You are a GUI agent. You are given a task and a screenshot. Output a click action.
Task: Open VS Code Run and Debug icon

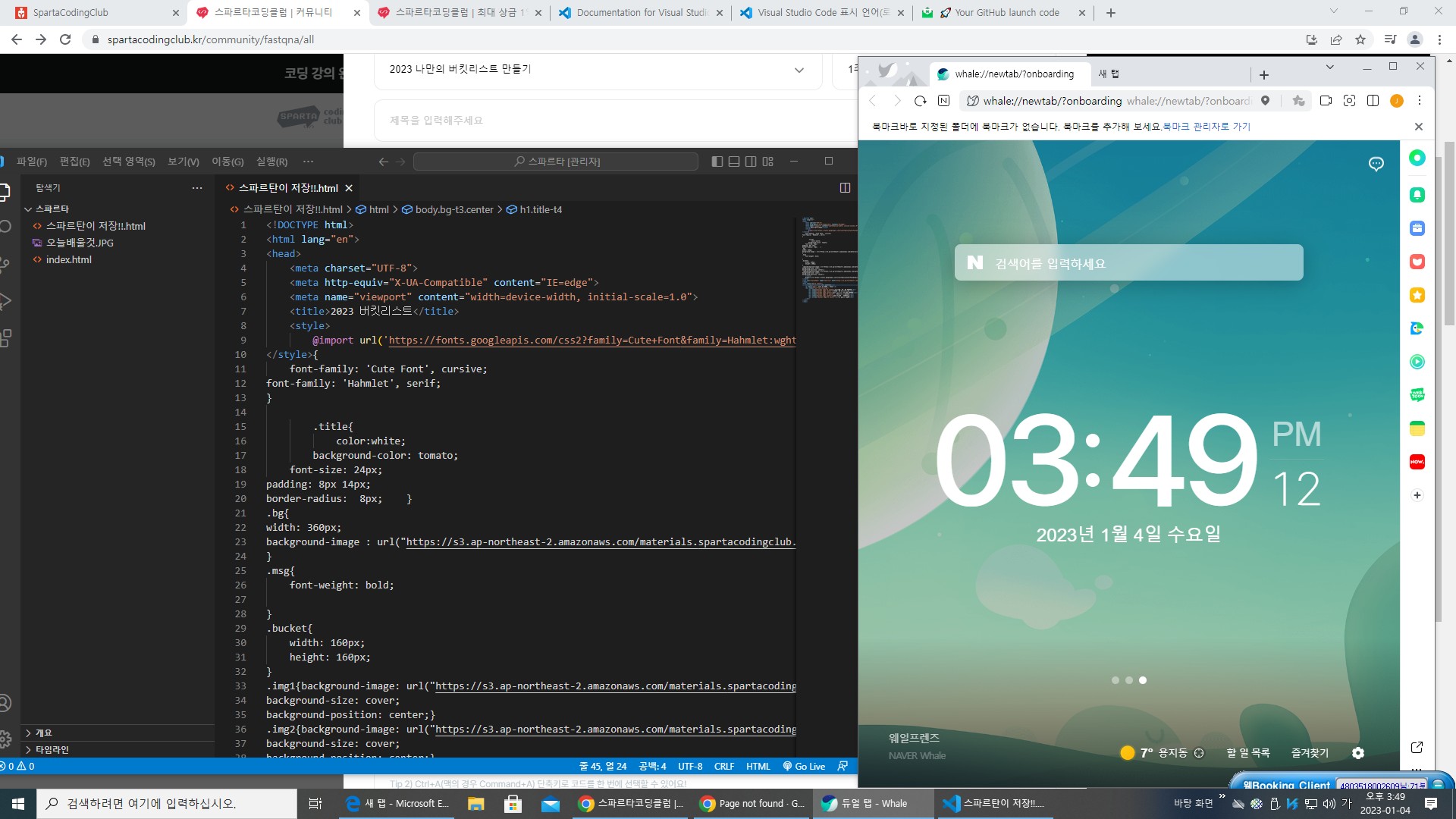[x=5, y=300]
